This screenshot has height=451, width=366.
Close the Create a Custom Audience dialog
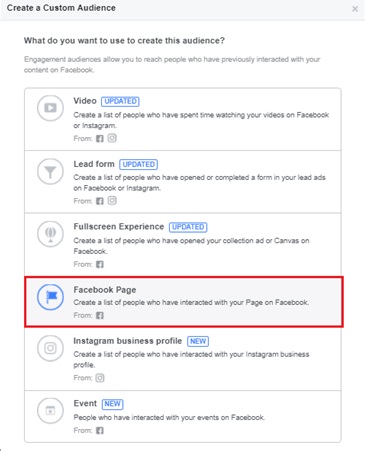tap(355, 9)
